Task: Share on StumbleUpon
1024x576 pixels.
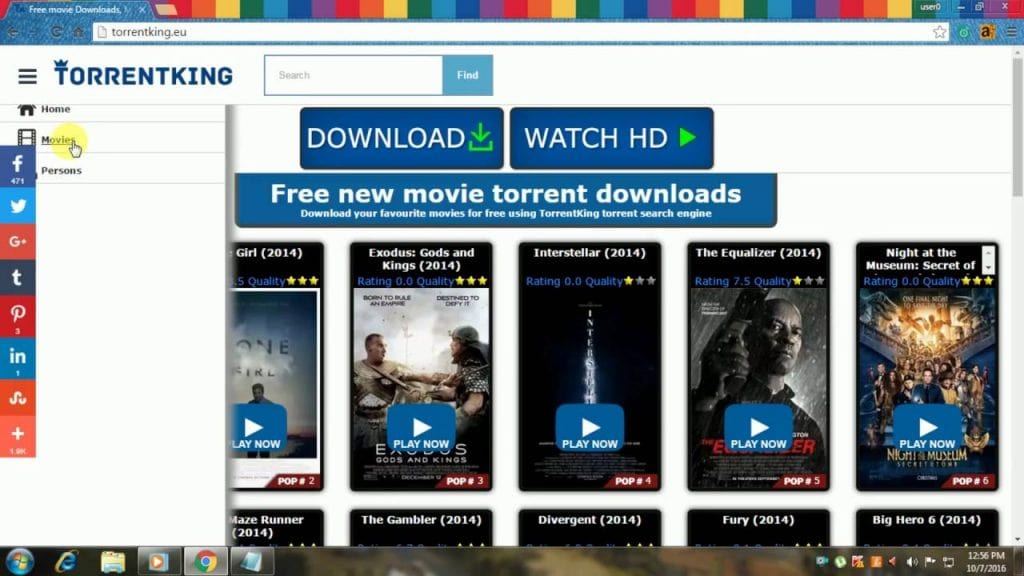Action: click(18, 398)
